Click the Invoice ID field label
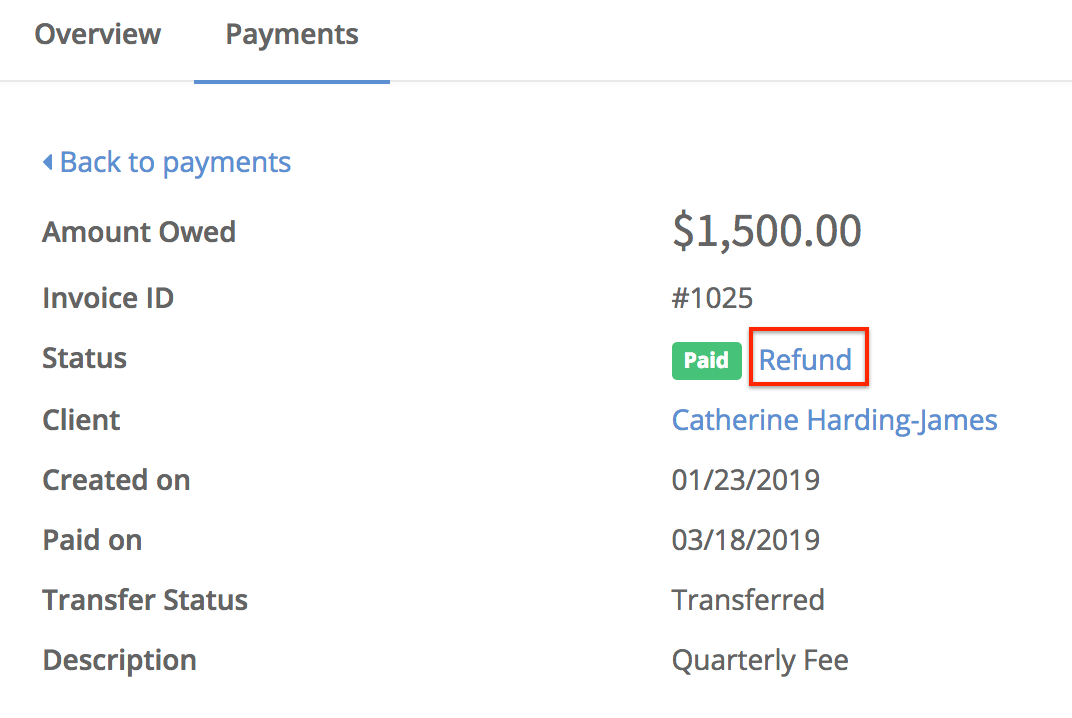The height and width of the screenshot is (718, 1072). point(107,297)
